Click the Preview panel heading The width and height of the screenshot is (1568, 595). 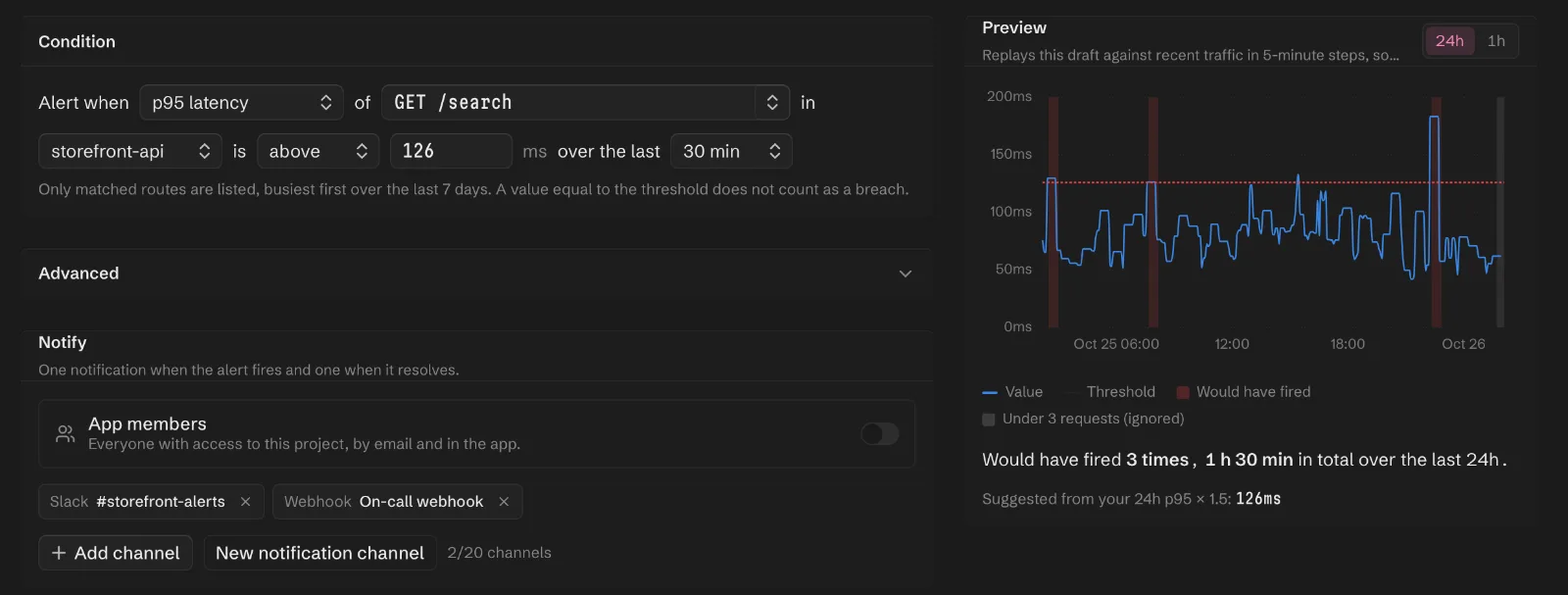1014,27
